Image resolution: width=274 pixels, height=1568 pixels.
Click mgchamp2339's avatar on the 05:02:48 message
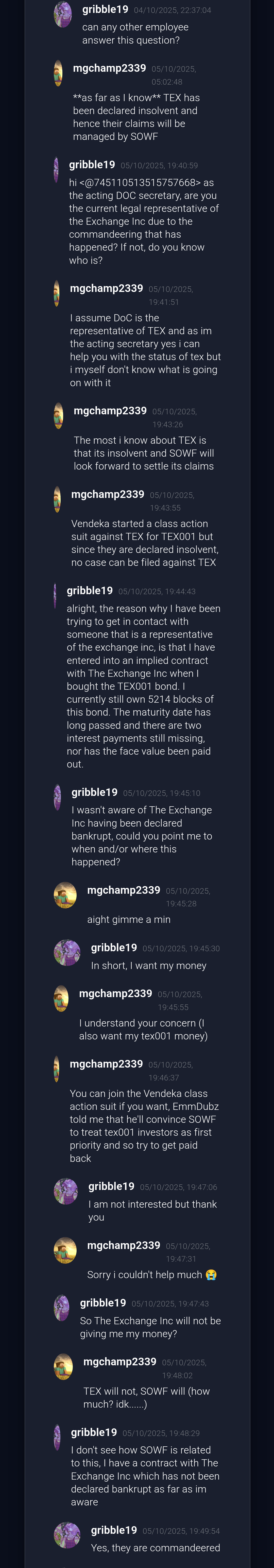point(58,73)
